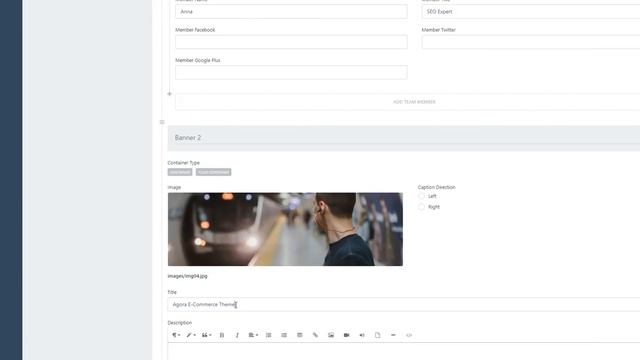Choose the longer Container Type option

coord(213,172)
